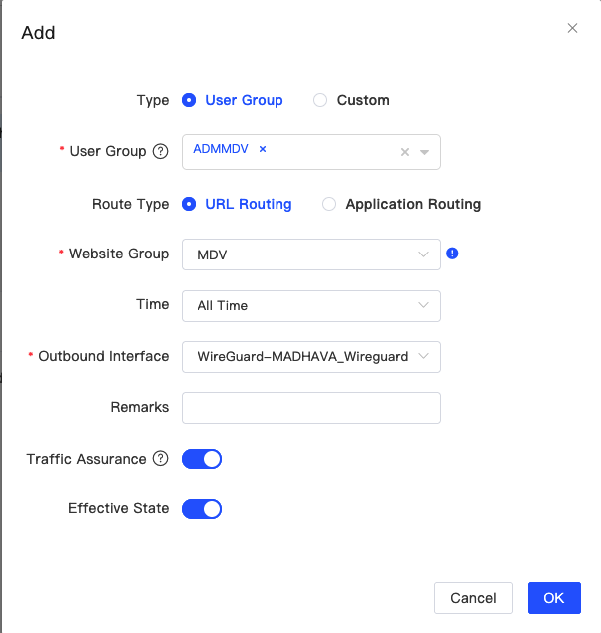Screen dimensions: 601x633
Task: Choose URL Routing as route type
Action: tap(189, 204)
